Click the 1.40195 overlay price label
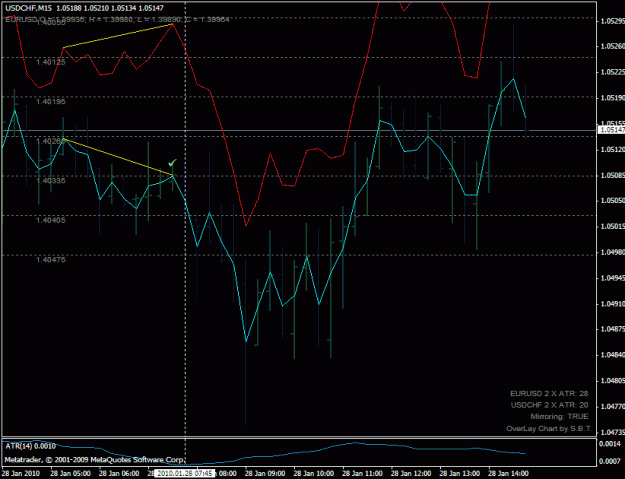Screen dimensions: 625x479 click(x=51, y=102)
